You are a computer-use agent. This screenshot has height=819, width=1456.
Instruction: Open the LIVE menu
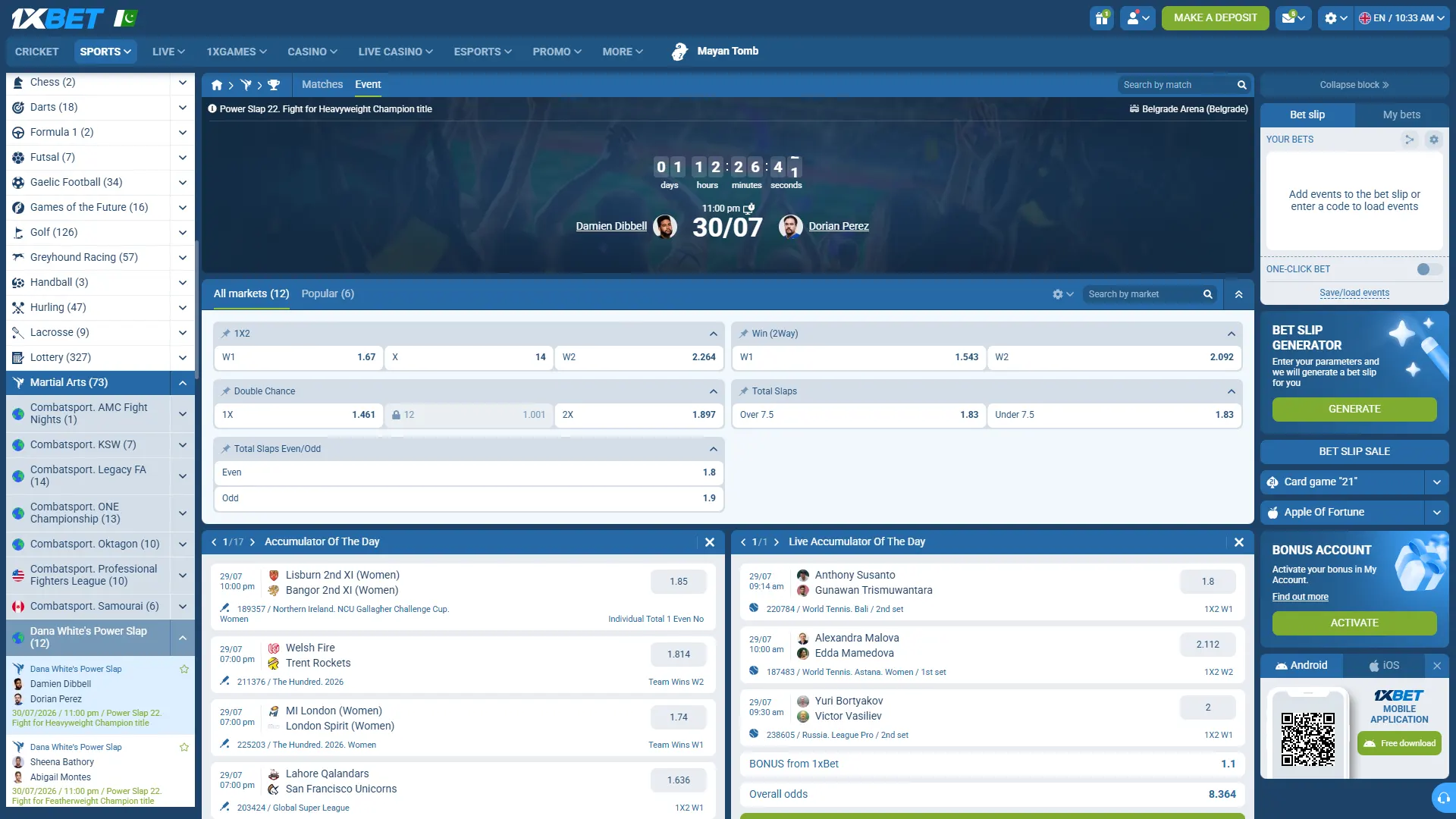(x=168, y=52)
